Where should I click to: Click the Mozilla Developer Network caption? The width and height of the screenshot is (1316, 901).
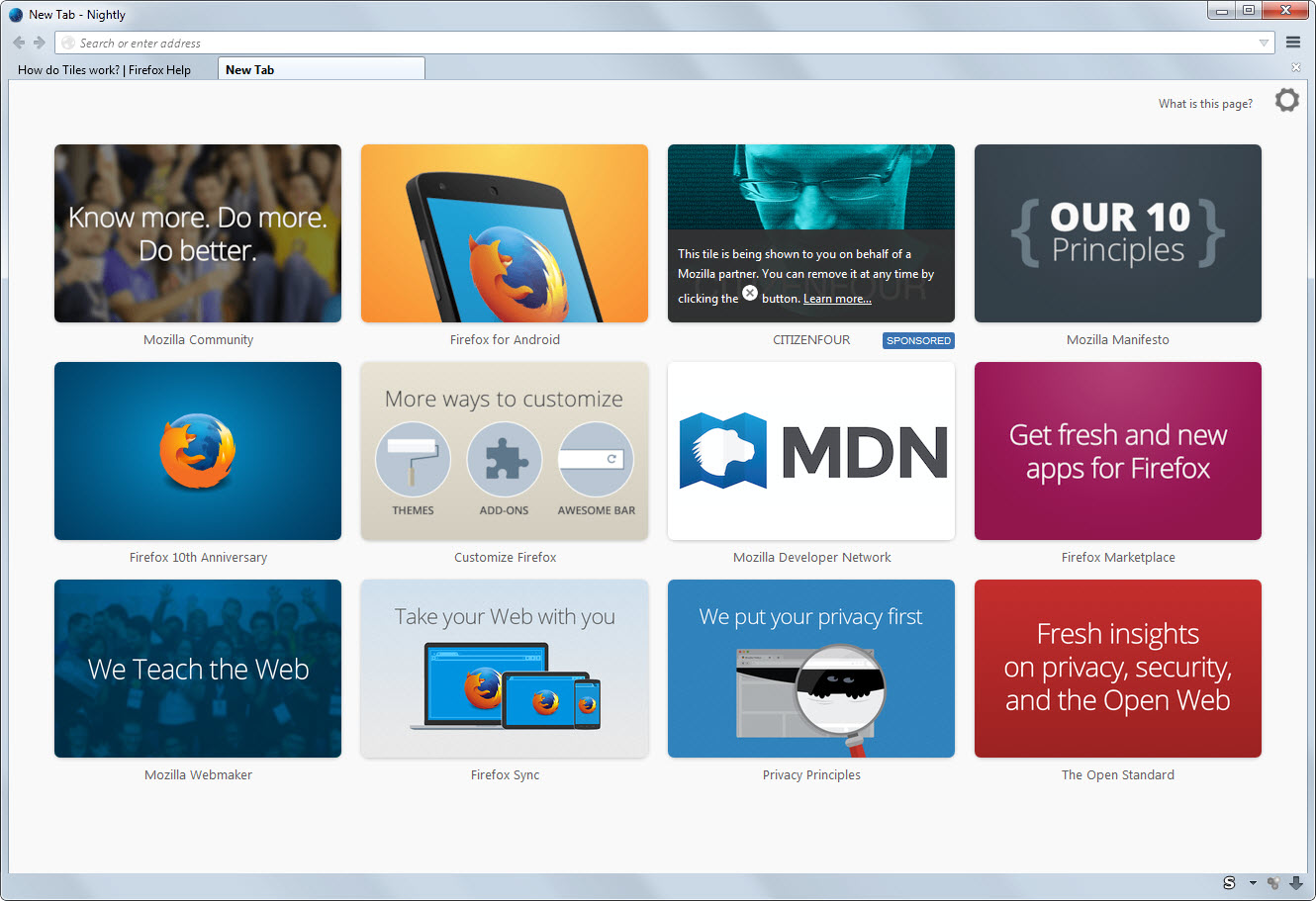[x=811, y=557]
